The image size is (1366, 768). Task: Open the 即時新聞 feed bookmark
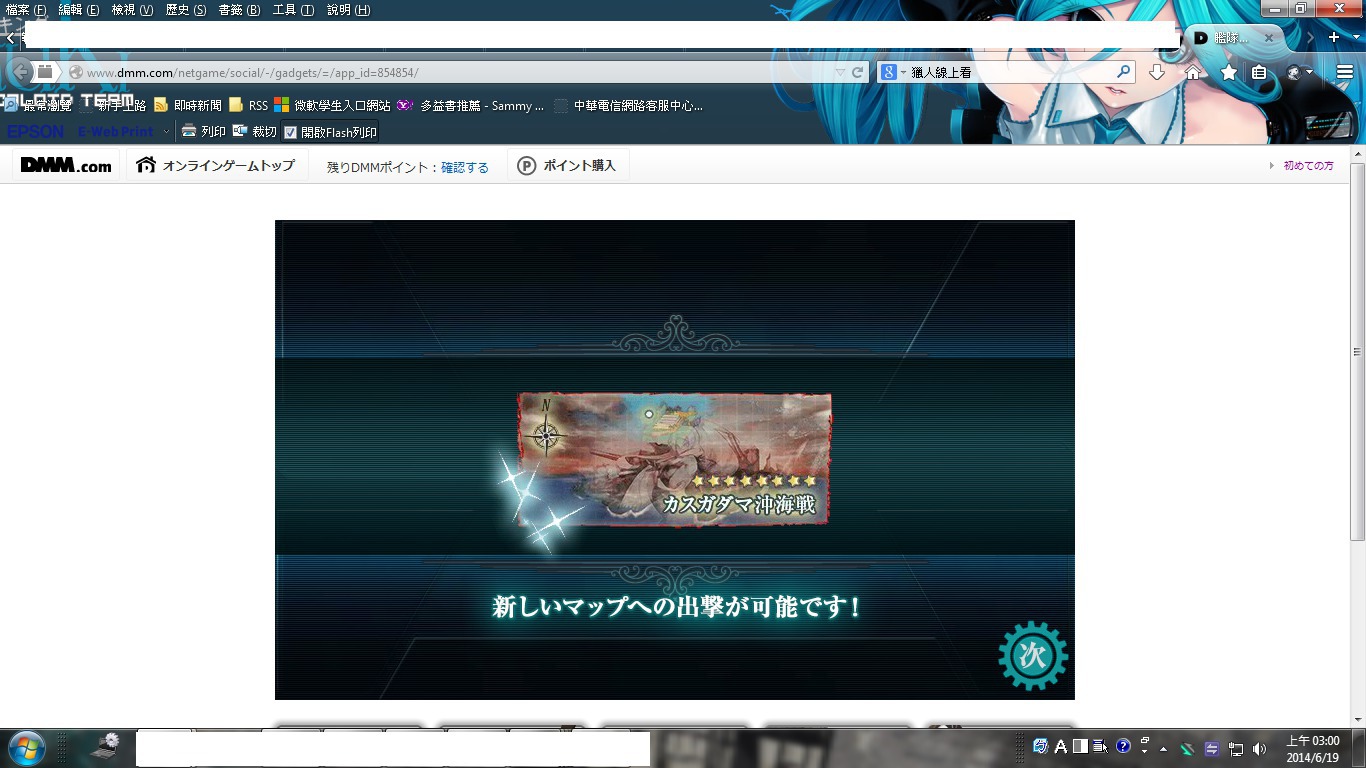click(x=188, y=105)
